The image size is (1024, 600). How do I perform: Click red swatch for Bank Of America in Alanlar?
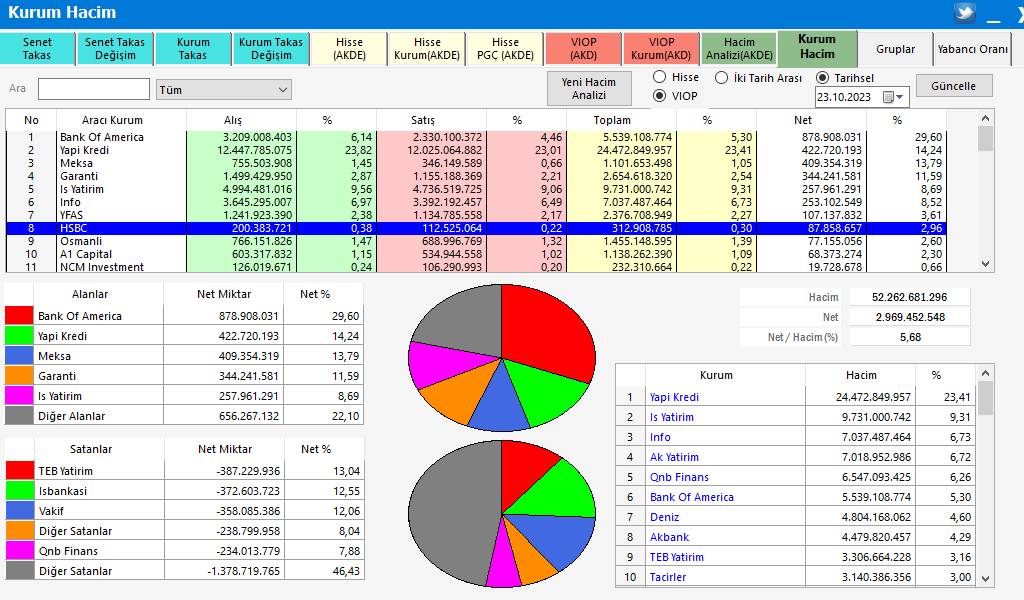pos(19,316)
